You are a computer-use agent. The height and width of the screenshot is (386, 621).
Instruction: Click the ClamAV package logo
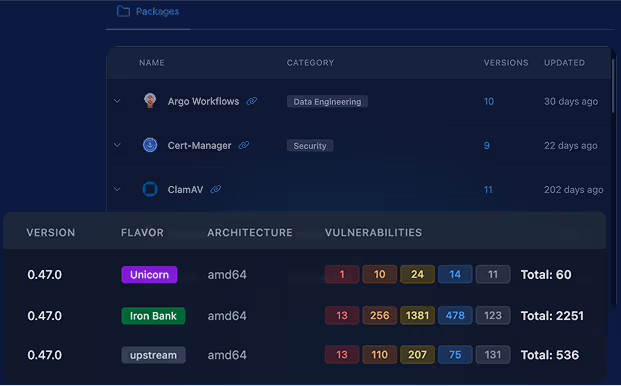[x=150, y=189]
